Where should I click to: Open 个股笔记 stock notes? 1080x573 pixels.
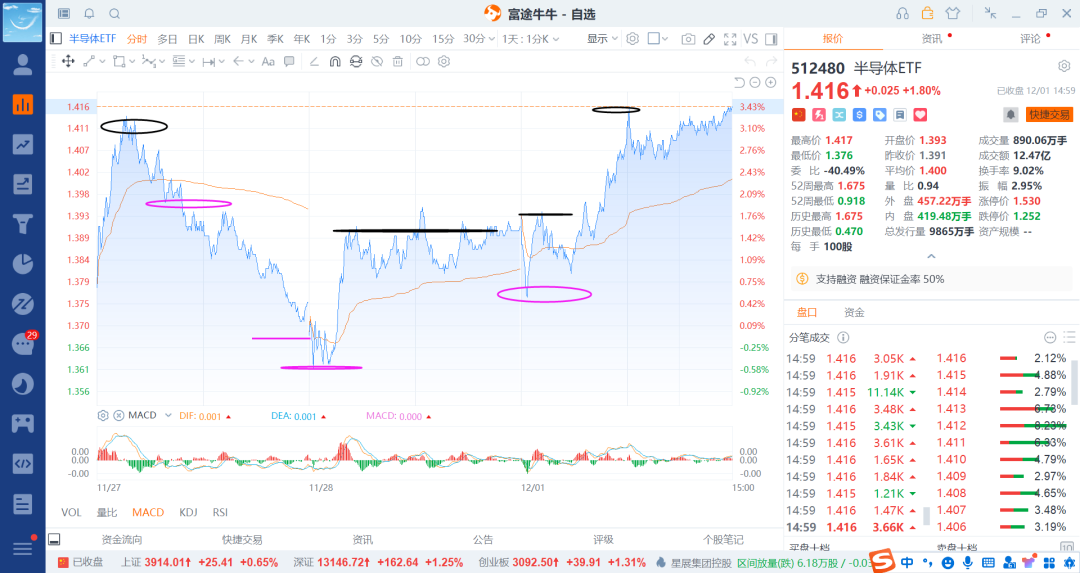click(x=723, y=539)
